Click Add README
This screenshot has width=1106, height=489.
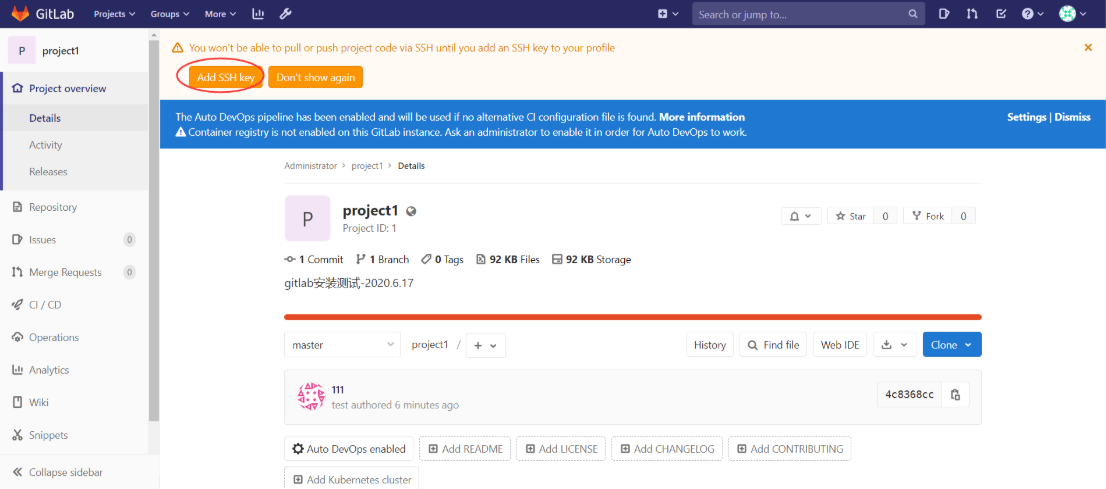tap(466, 449)
